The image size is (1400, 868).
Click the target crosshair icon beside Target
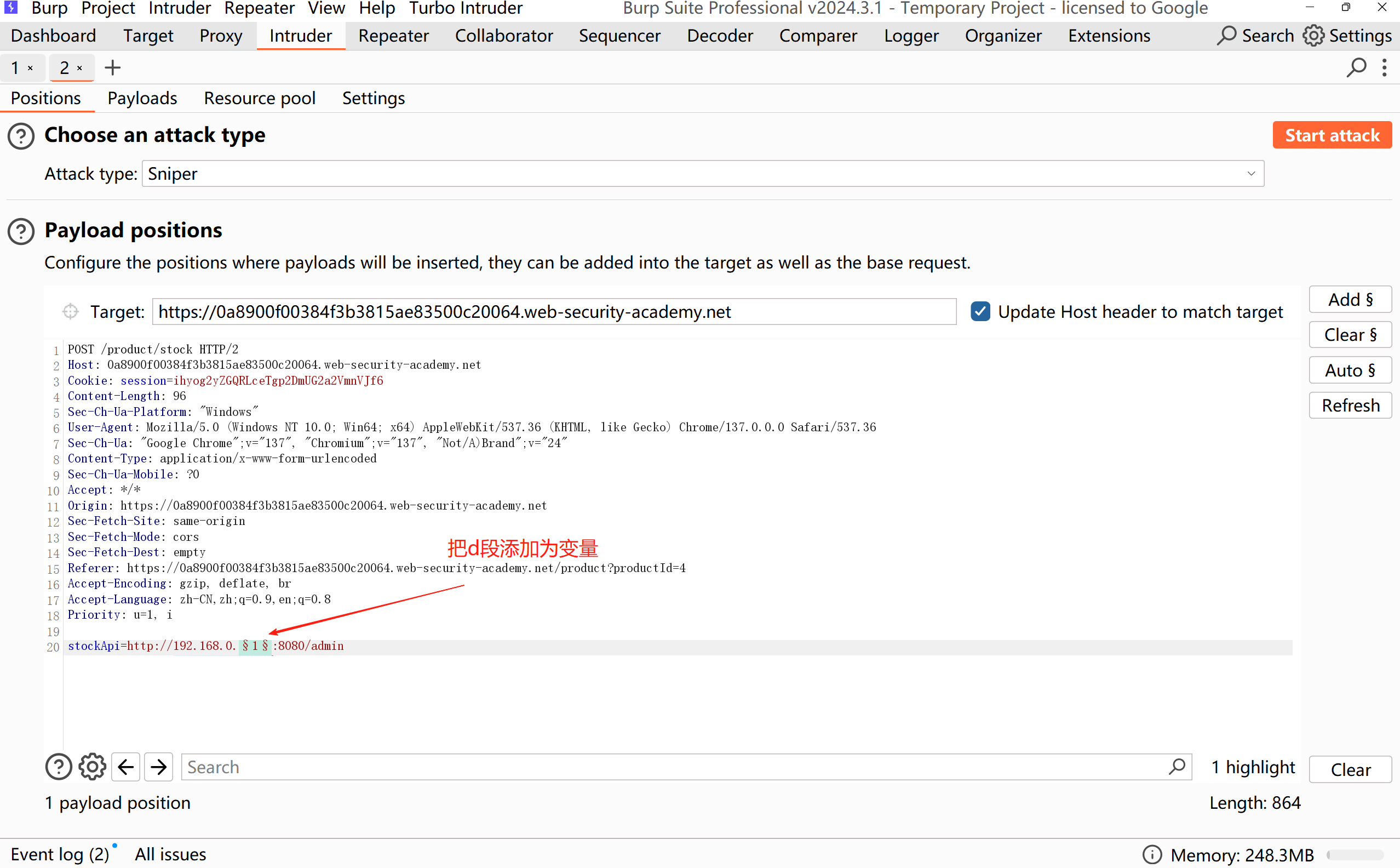(x=71, y=312)
